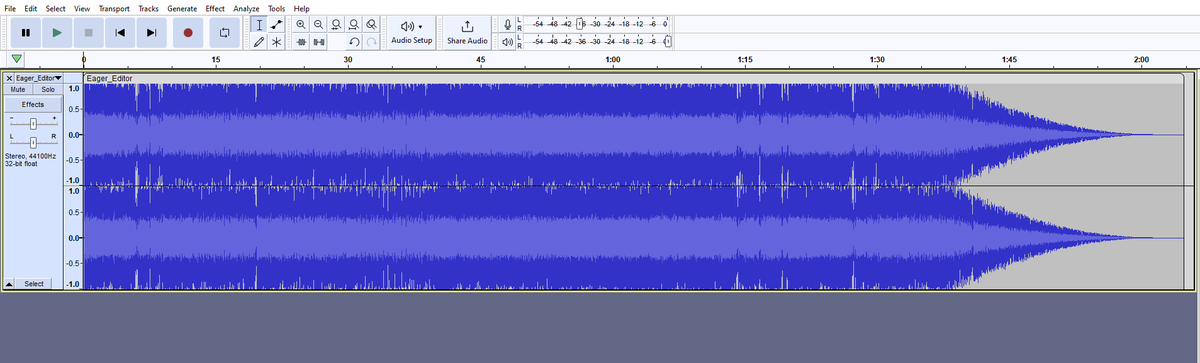Image resolution: width=1200 pixels, height=363 pixels.
Task: Open the Generate menu
Action: pos(182,8)
